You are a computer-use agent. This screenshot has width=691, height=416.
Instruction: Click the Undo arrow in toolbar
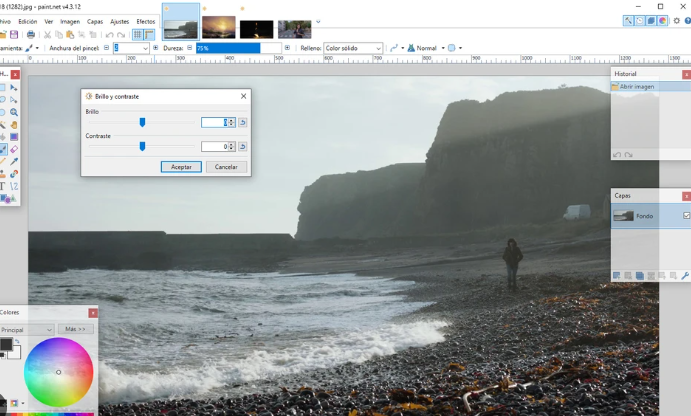click(109, 35)
